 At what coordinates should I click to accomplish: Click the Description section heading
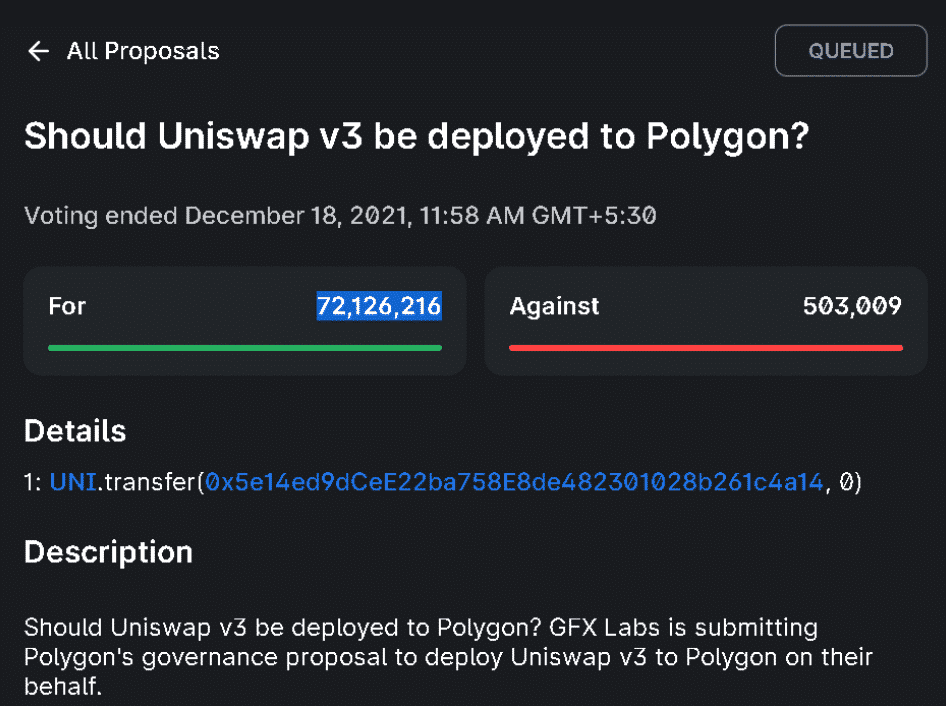[108, 552]
